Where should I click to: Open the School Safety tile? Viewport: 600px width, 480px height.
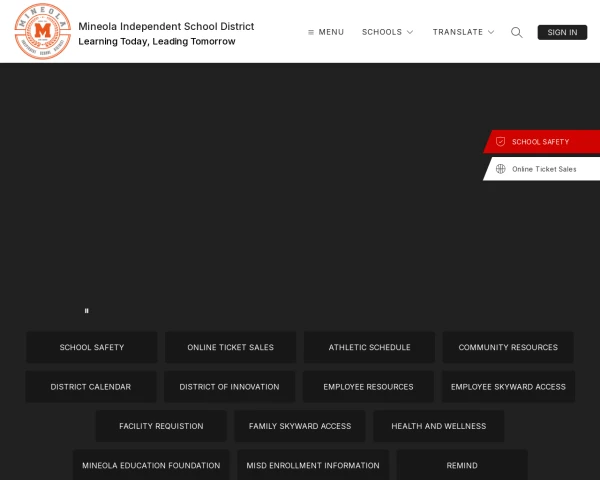(92, 347)
